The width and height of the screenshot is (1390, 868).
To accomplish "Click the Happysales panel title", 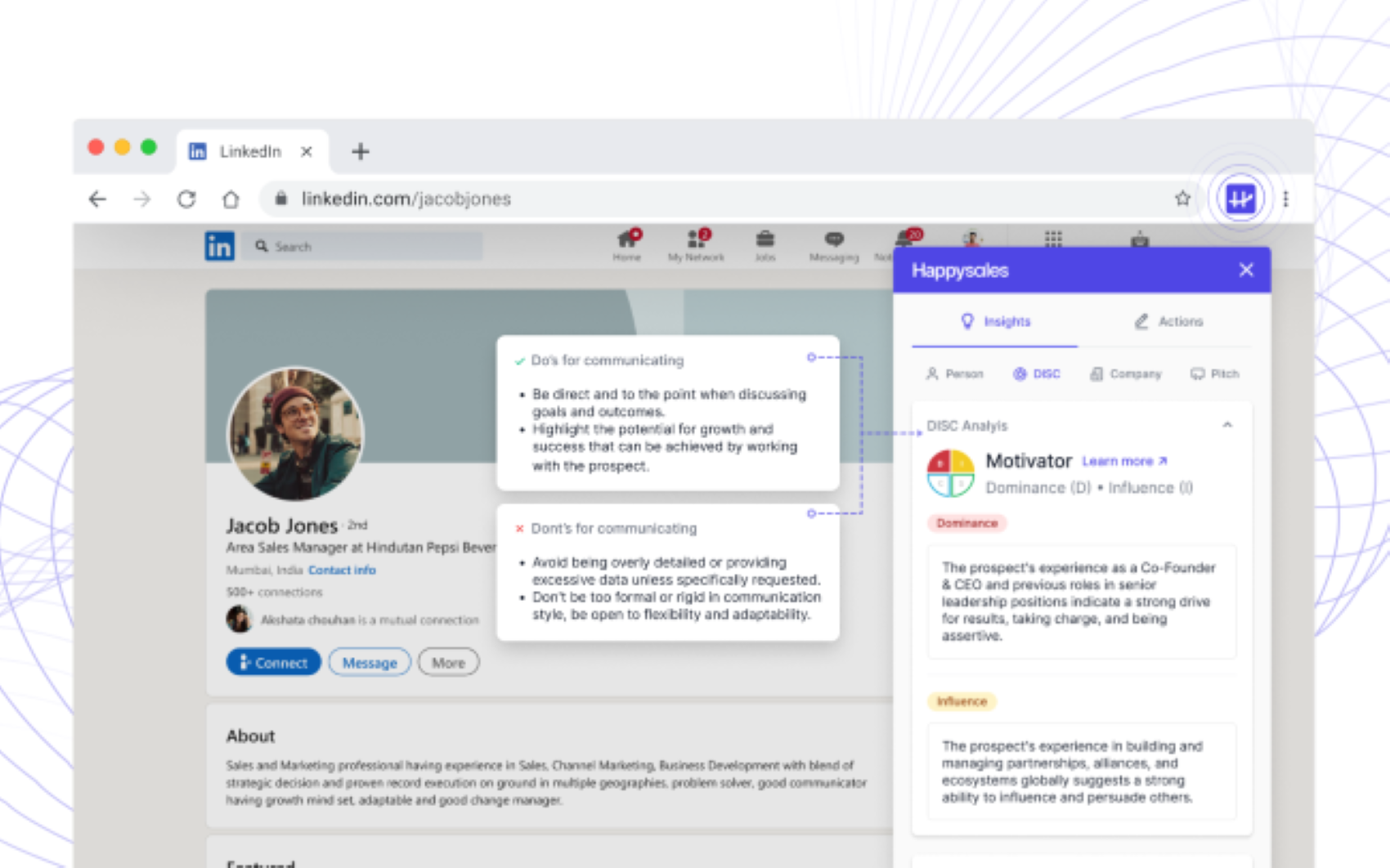I will [960, 271].
